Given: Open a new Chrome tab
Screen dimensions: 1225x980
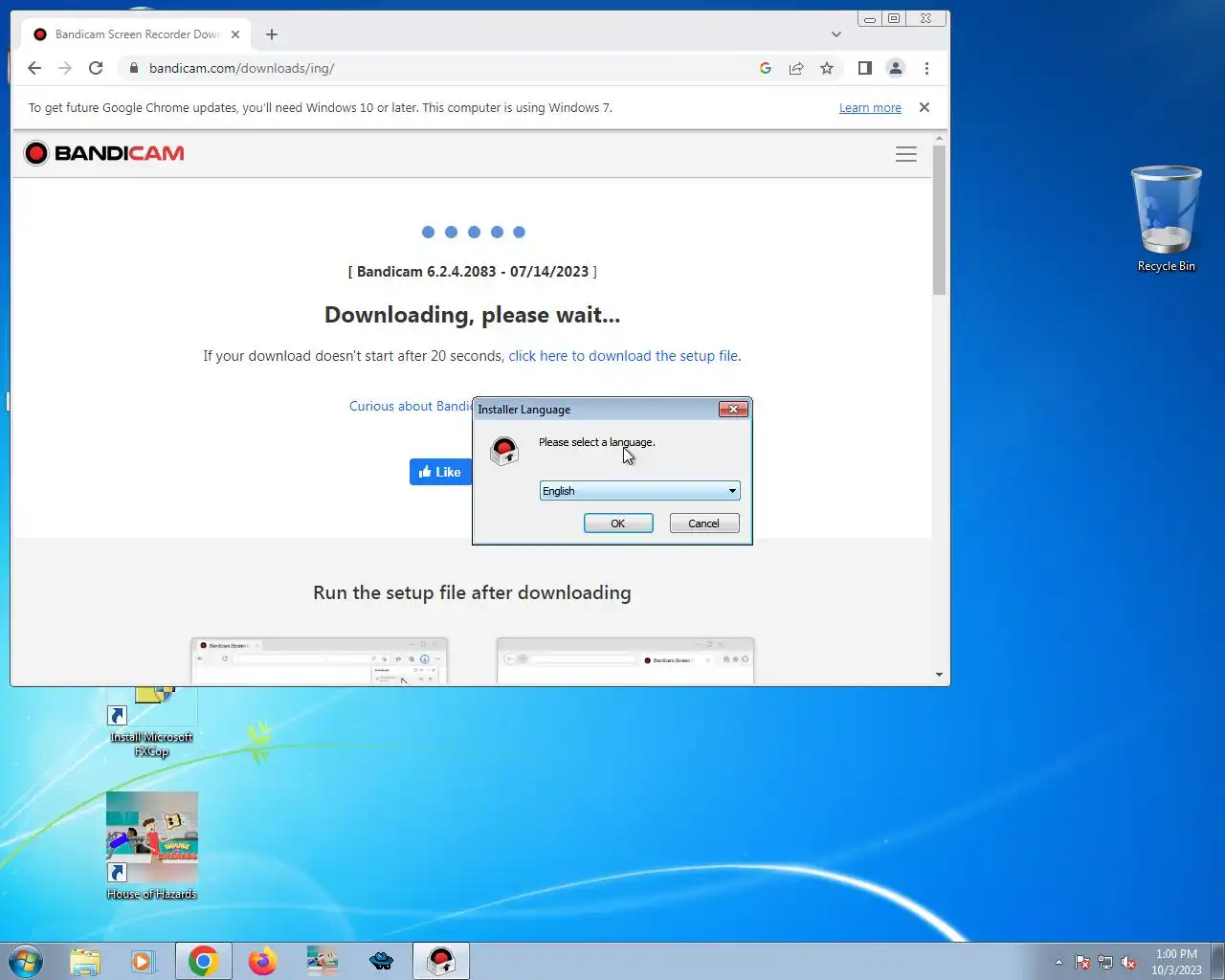Looking at the screenshot, I should pos(272,34).
